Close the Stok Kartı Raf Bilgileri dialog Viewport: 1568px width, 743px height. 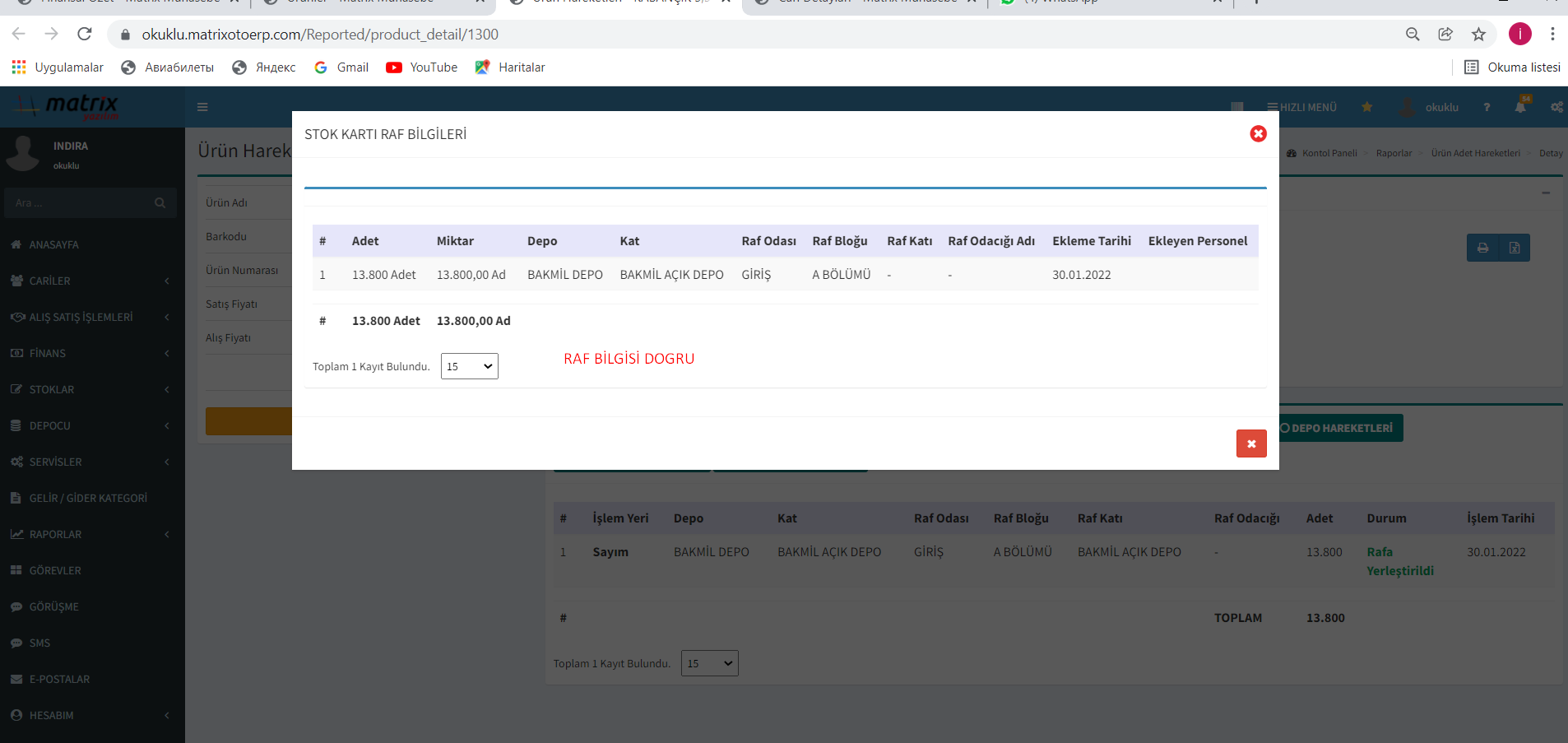(1258, 133)
